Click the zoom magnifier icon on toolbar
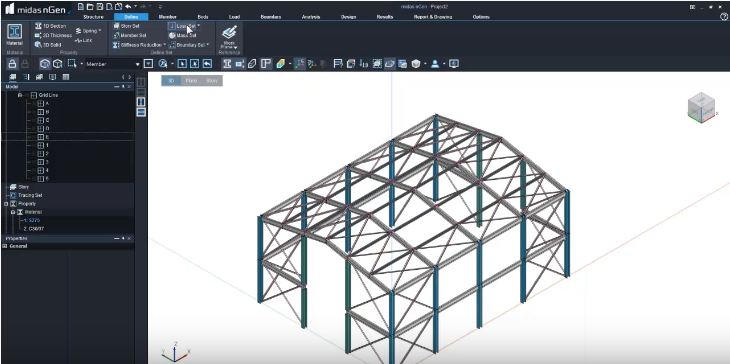This screenshot has width=730, height=364. tap(163, 64)
